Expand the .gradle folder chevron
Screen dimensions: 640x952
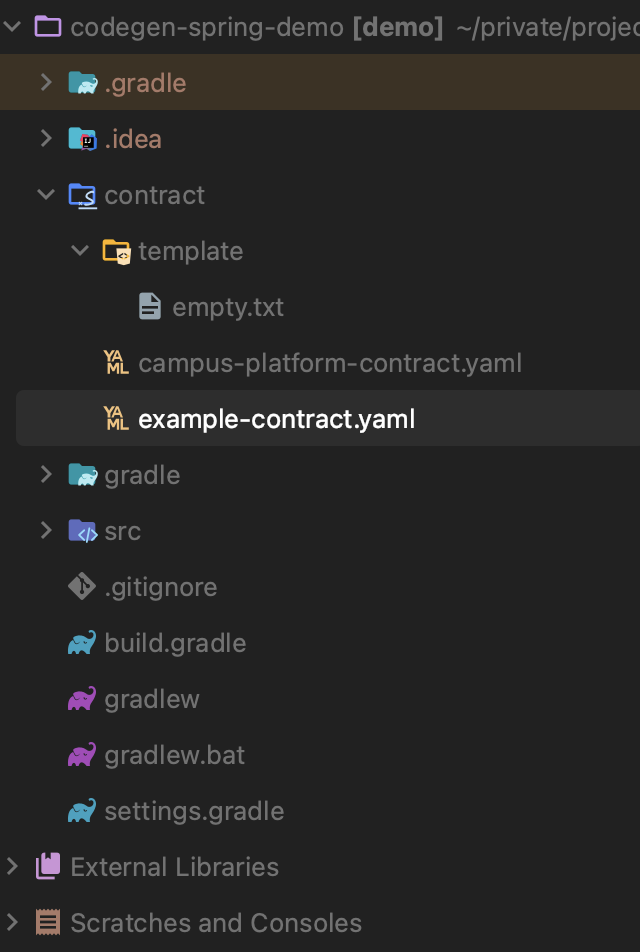pyautogui.click(x=46, y=83)
